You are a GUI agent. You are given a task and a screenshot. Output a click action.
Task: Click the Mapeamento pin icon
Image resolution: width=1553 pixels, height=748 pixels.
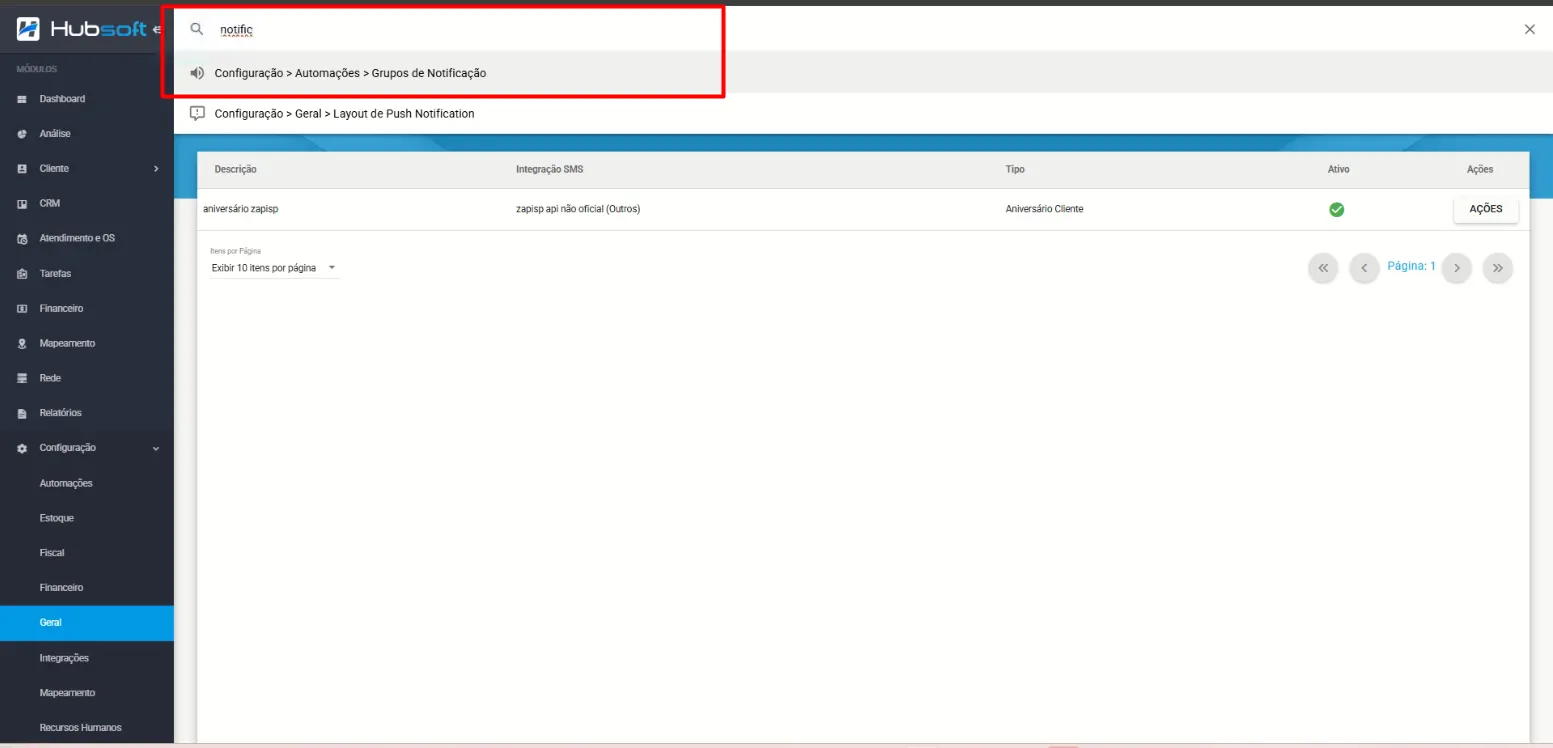(x=22, y=344)
